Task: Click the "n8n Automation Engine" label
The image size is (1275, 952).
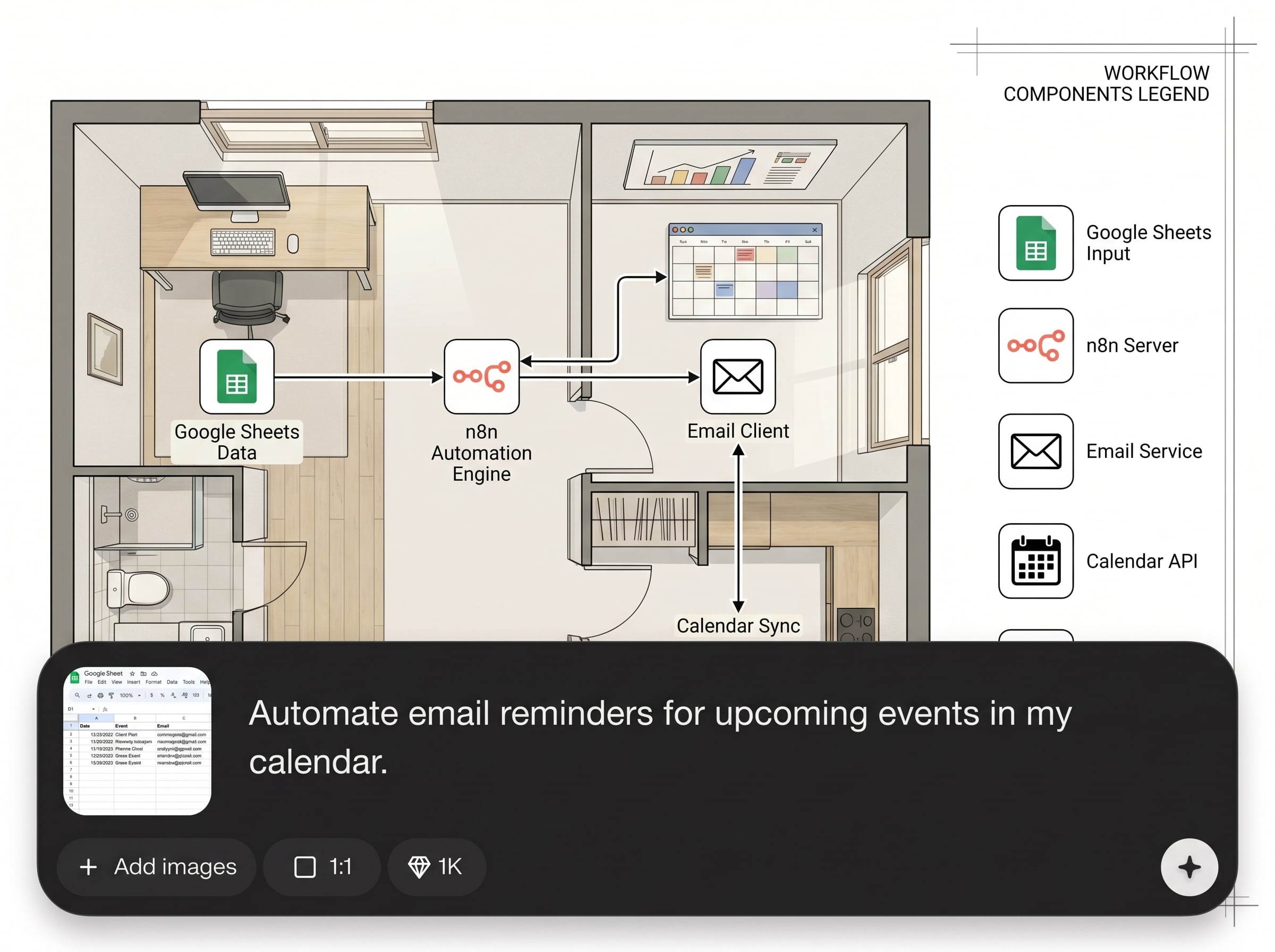Action: click(x=481, y=453)
